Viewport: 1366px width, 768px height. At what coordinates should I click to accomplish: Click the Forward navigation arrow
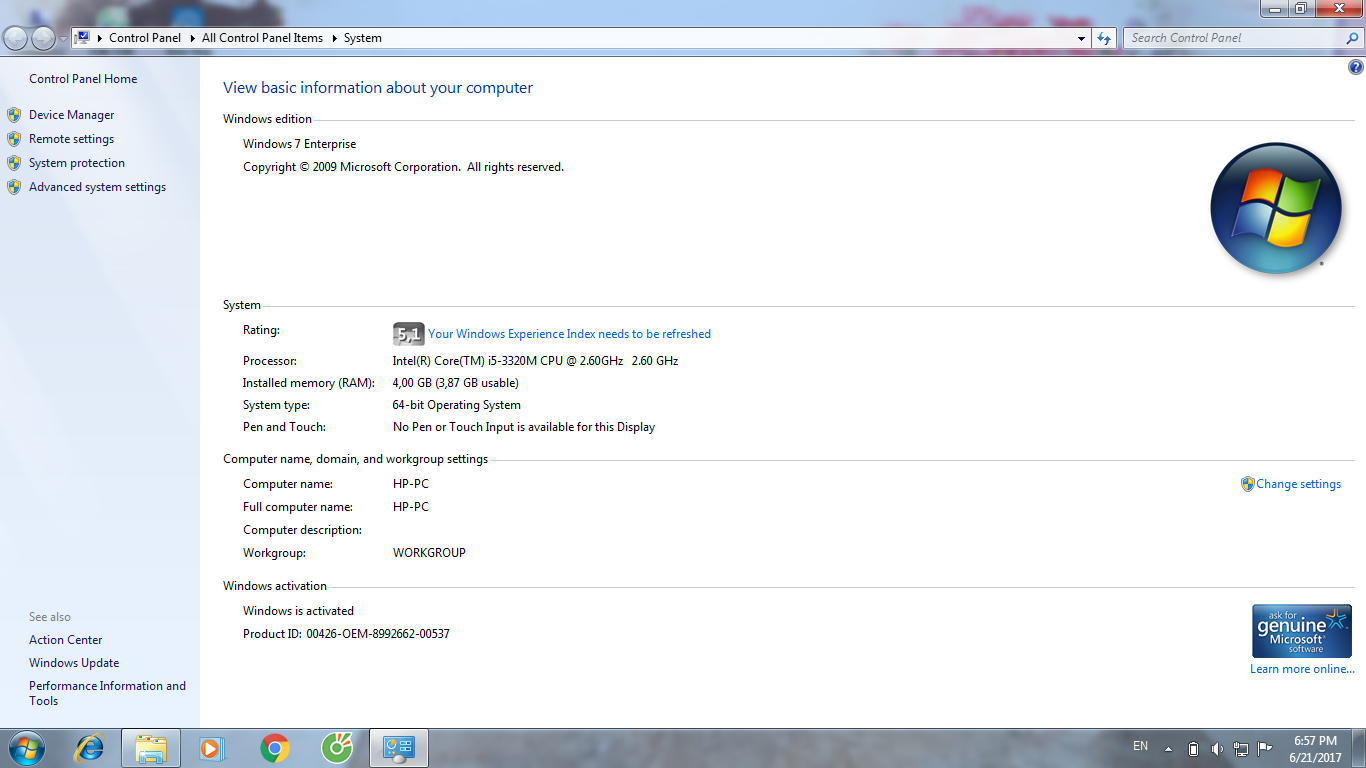coord(43,38)
